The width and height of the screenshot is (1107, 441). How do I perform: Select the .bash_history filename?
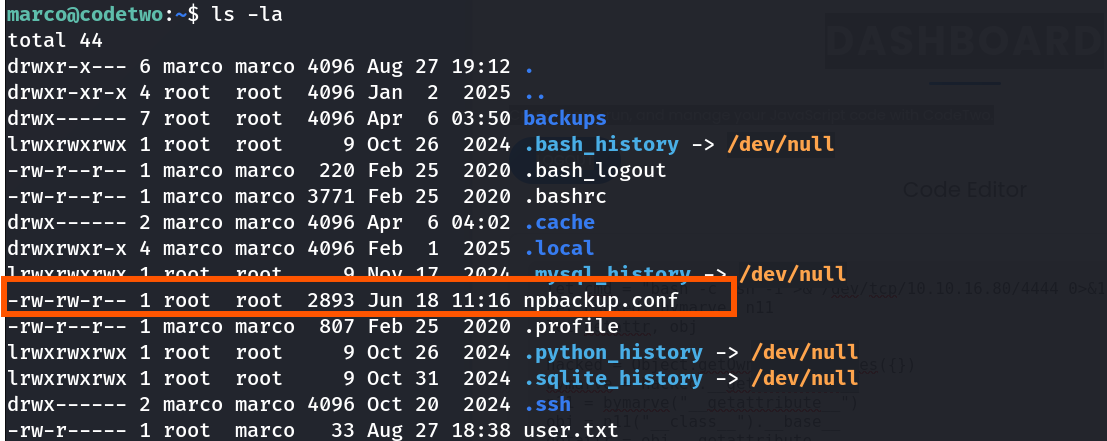pos(601,144)
